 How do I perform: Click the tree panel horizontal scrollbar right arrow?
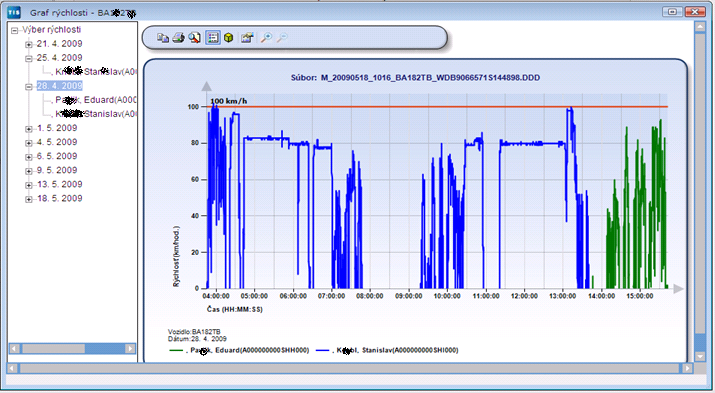(130, 348)
